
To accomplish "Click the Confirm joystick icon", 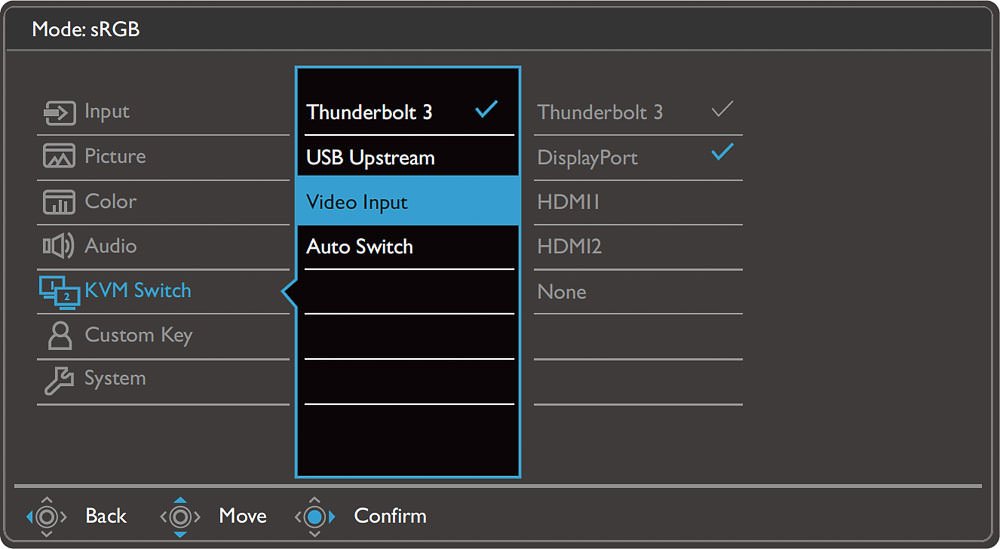I will [314, 516].
